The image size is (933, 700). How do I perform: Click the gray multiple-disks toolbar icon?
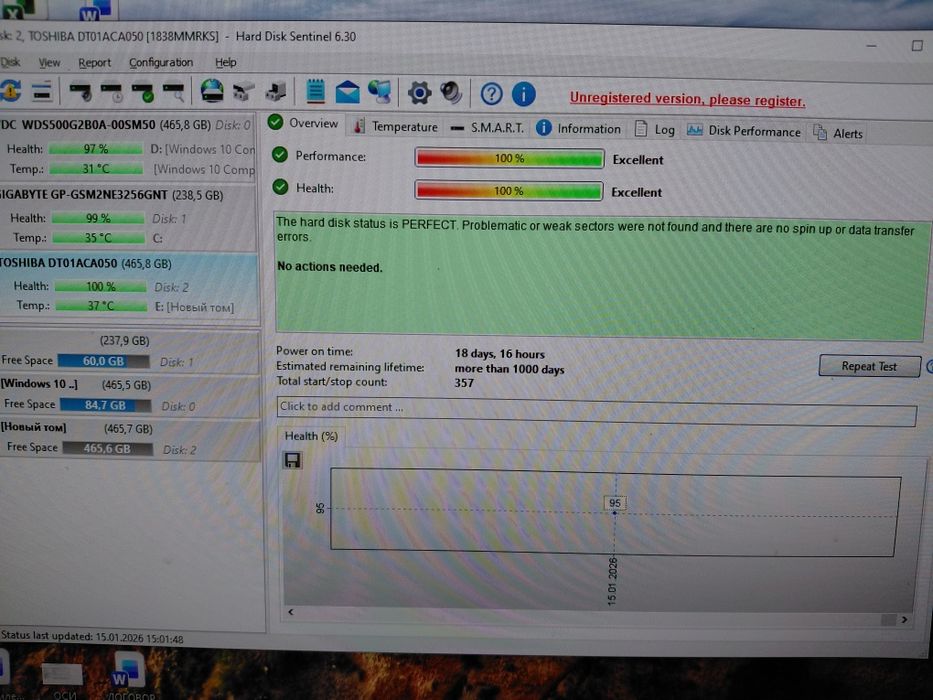[x=243, y=92]
